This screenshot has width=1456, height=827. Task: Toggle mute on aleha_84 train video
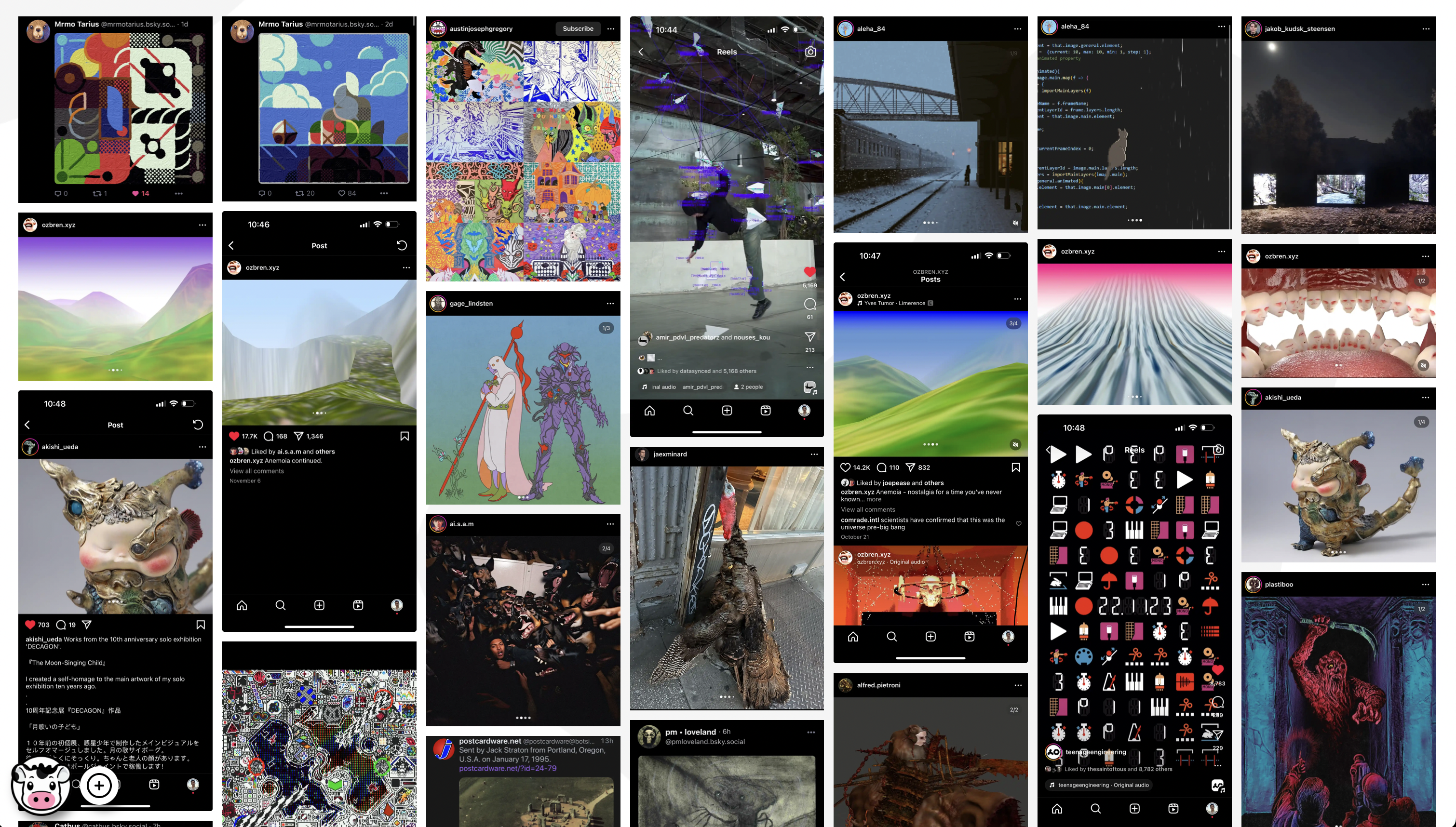tap(1016, 223)
